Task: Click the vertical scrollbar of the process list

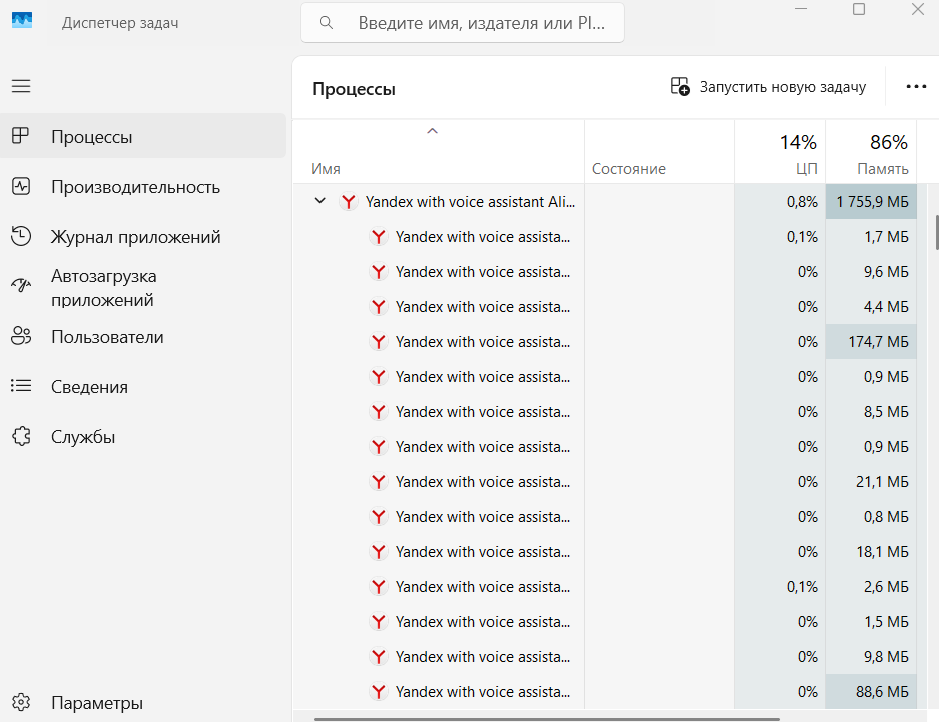Action: pyautogui.click(x=935, y=233)
